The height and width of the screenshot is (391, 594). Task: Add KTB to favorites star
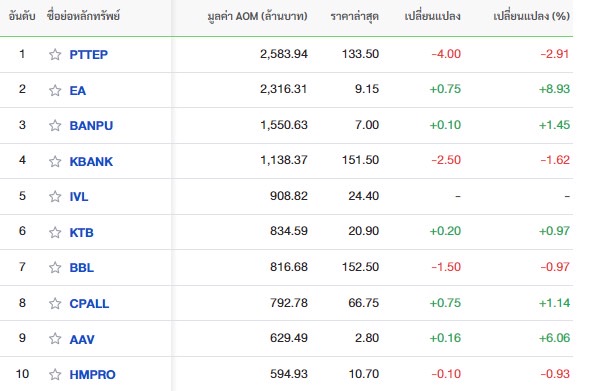click(x=55, y=232)
